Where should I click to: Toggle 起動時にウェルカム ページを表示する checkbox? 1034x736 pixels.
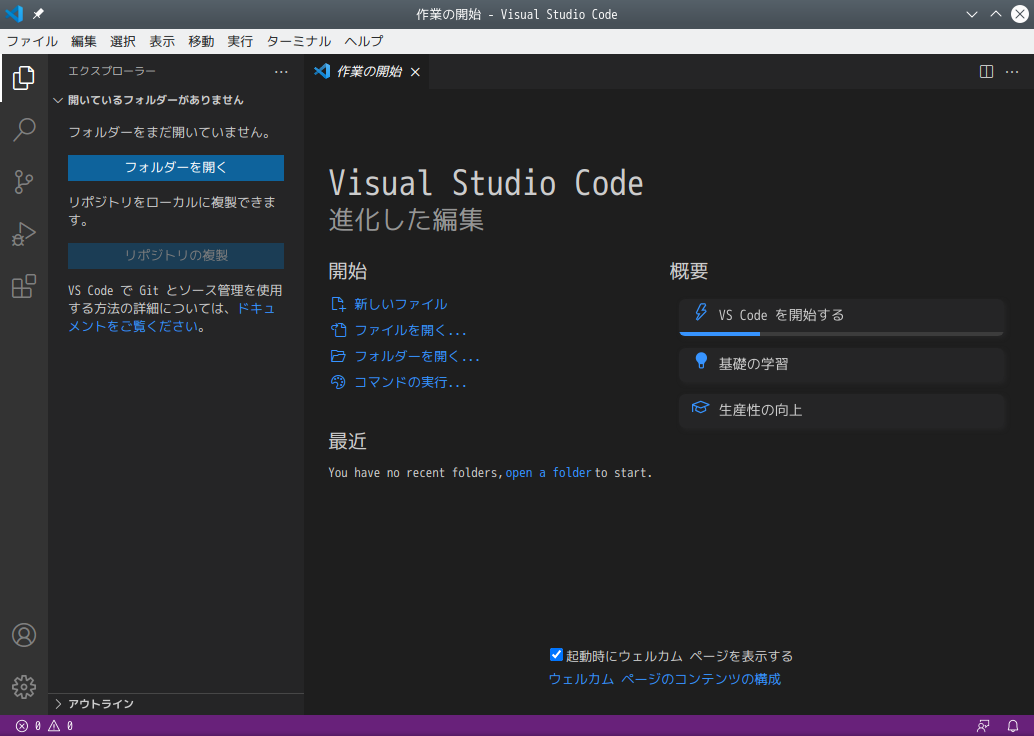click(556, 655)
